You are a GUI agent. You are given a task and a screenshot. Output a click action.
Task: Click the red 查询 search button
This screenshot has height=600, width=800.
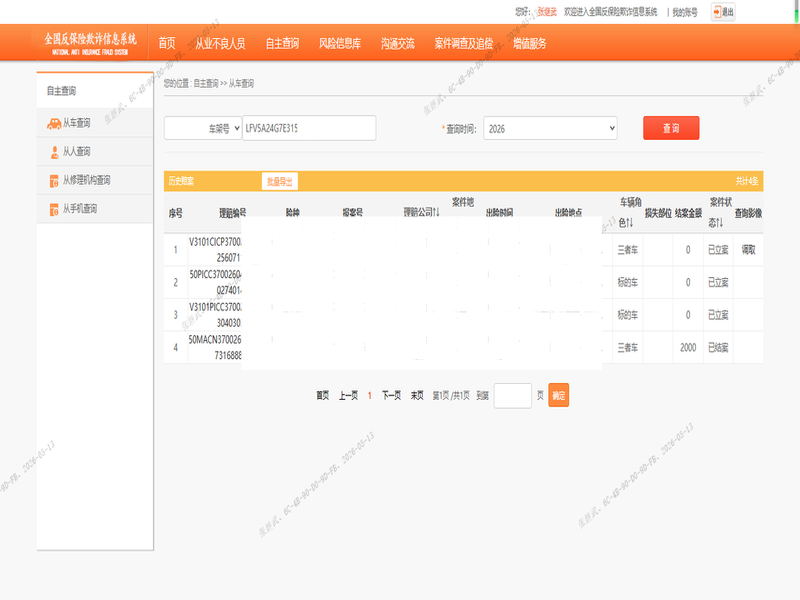pos(671,128)
